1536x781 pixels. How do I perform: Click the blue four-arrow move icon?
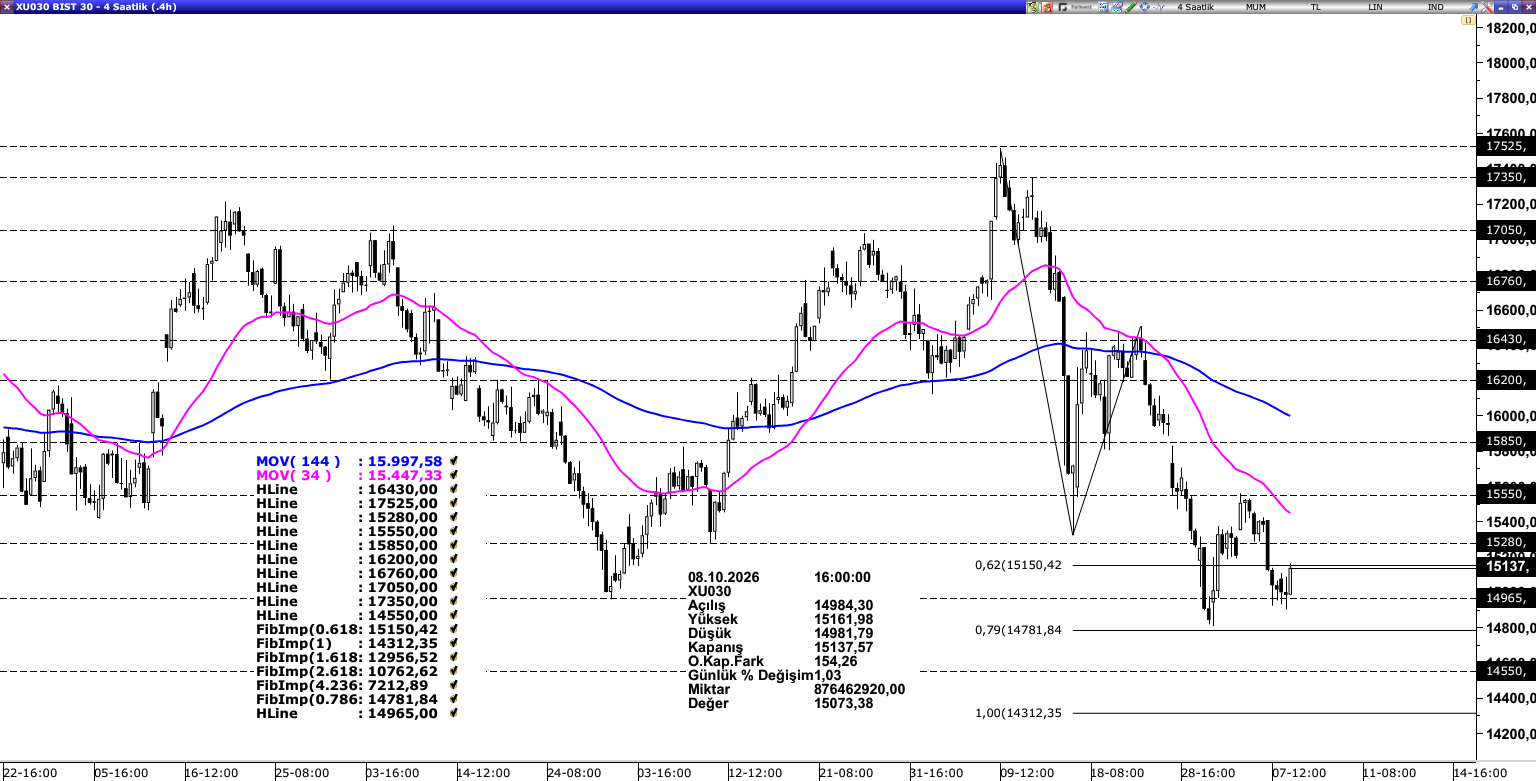[1144, 7]
